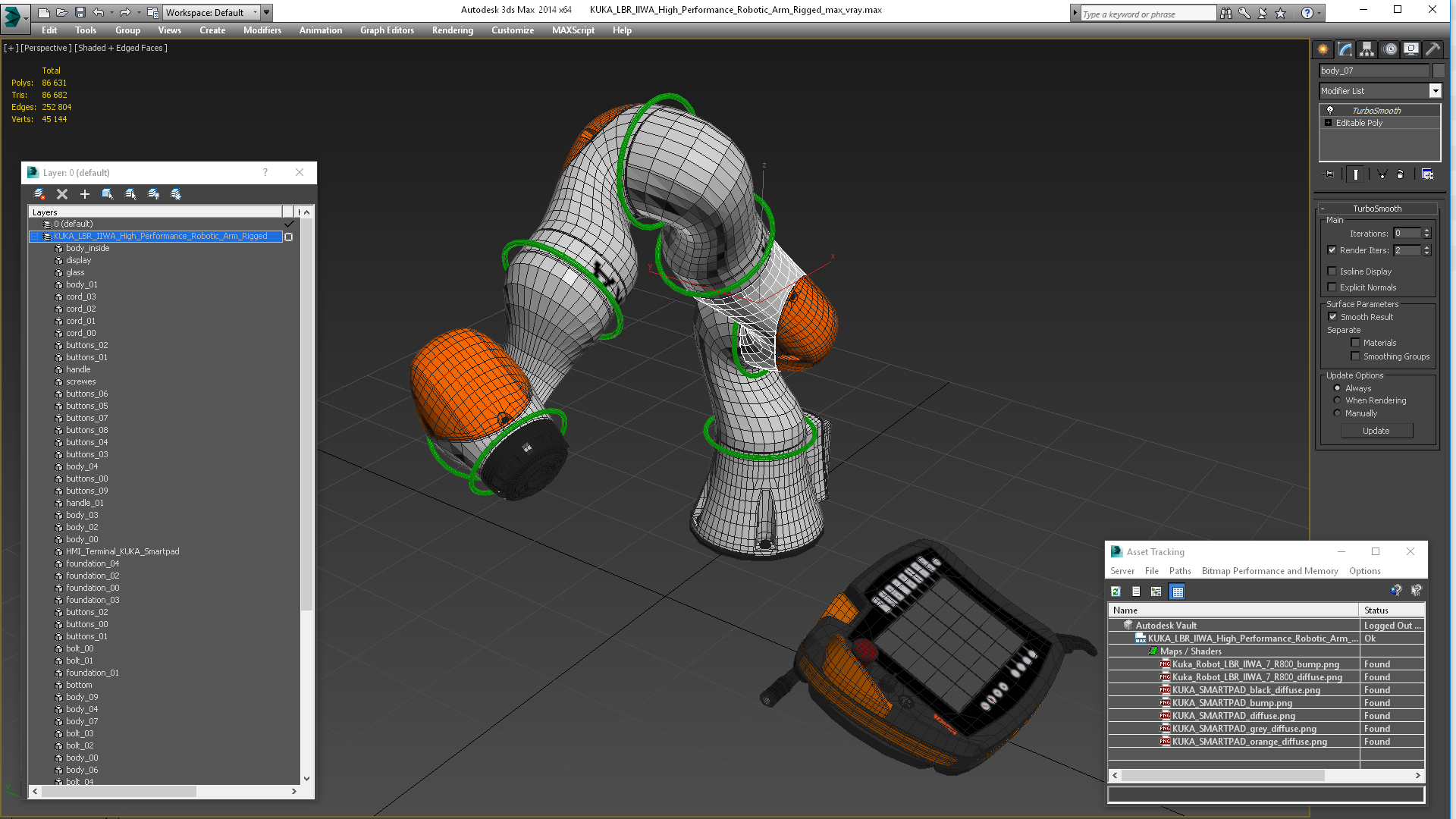Open the Utilities hammer panel tab
The image size is (1456, 819).
[1432, 49]
